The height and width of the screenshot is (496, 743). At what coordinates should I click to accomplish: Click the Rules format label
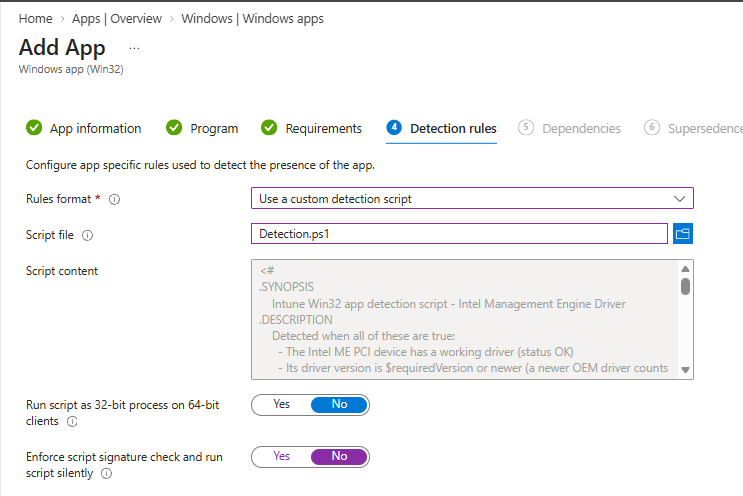click(58, 199)
